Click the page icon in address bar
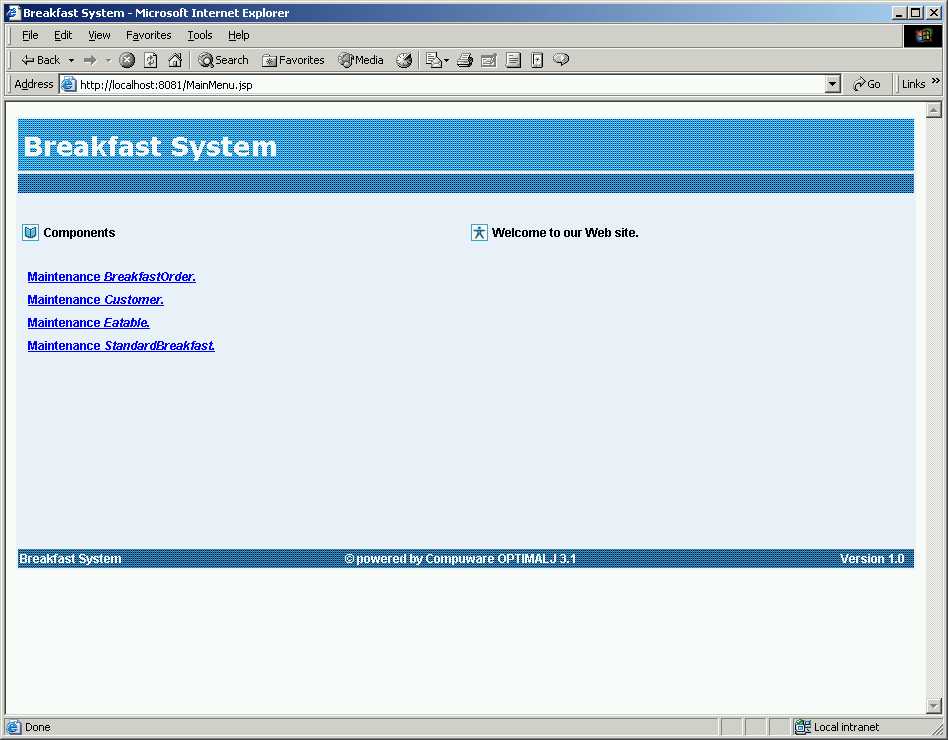The image size is (948, 740). (68, 85)
